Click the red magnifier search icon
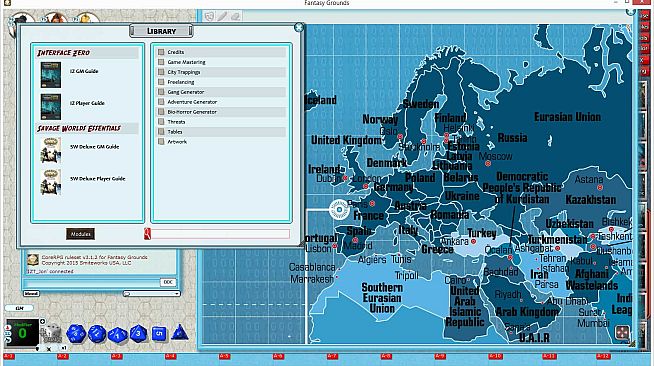The width and height of the screenshot is (654, 366). tap(147, 234)
